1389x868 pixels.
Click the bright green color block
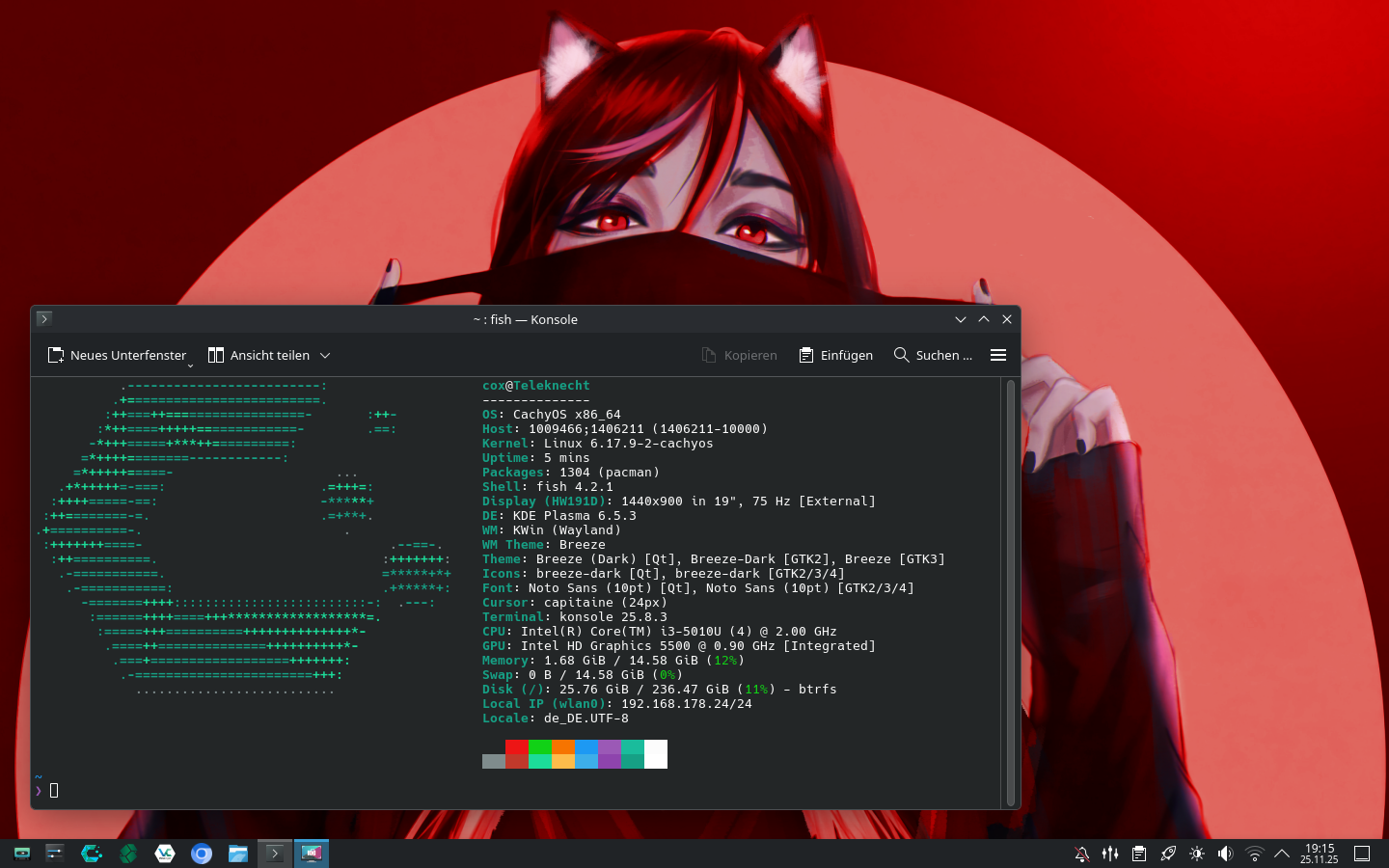click(x=540, y=746)
